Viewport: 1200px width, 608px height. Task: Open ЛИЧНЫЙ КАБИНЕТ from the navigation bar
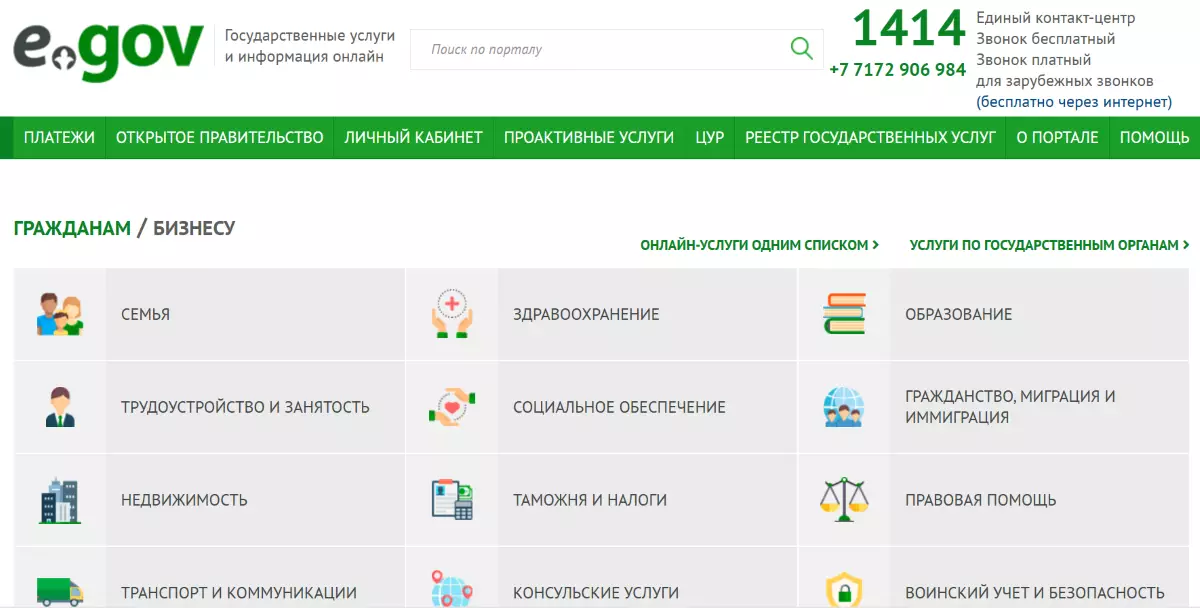(413, 137)
